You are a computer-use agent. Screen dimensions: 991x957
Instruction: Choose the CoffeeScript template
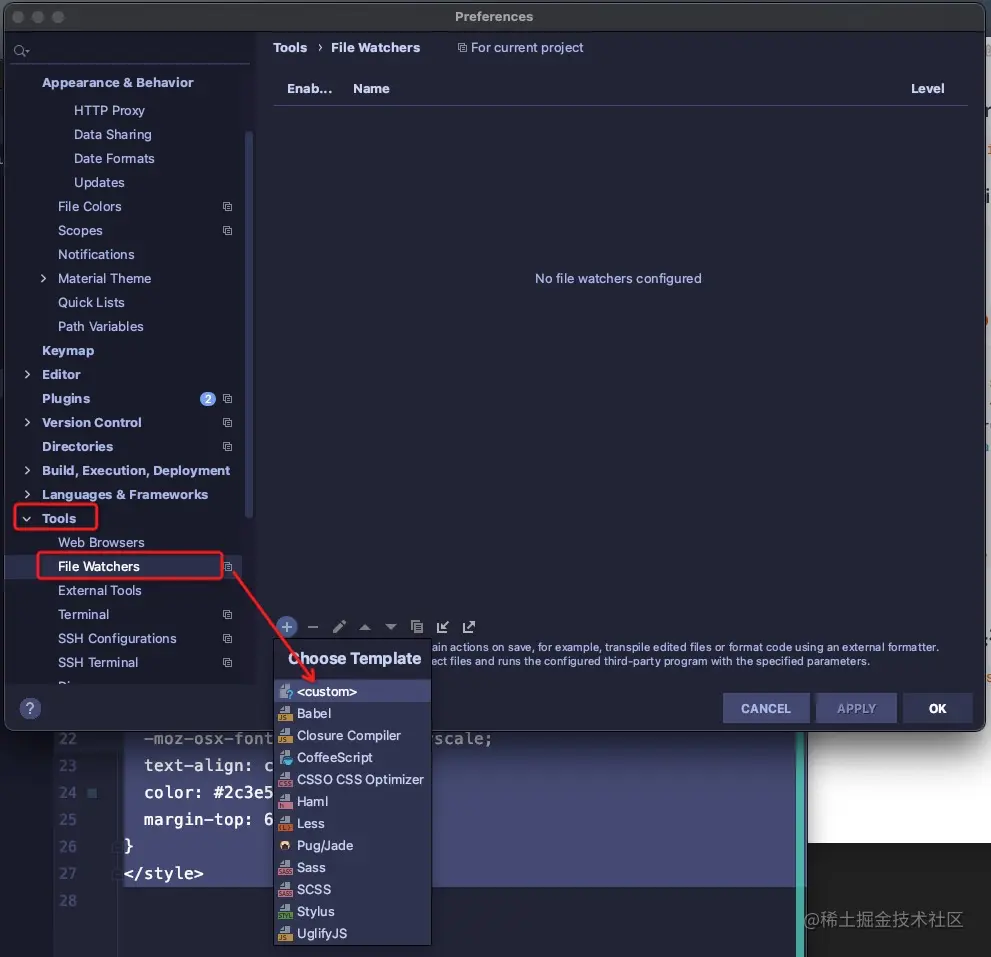[353, 757]
